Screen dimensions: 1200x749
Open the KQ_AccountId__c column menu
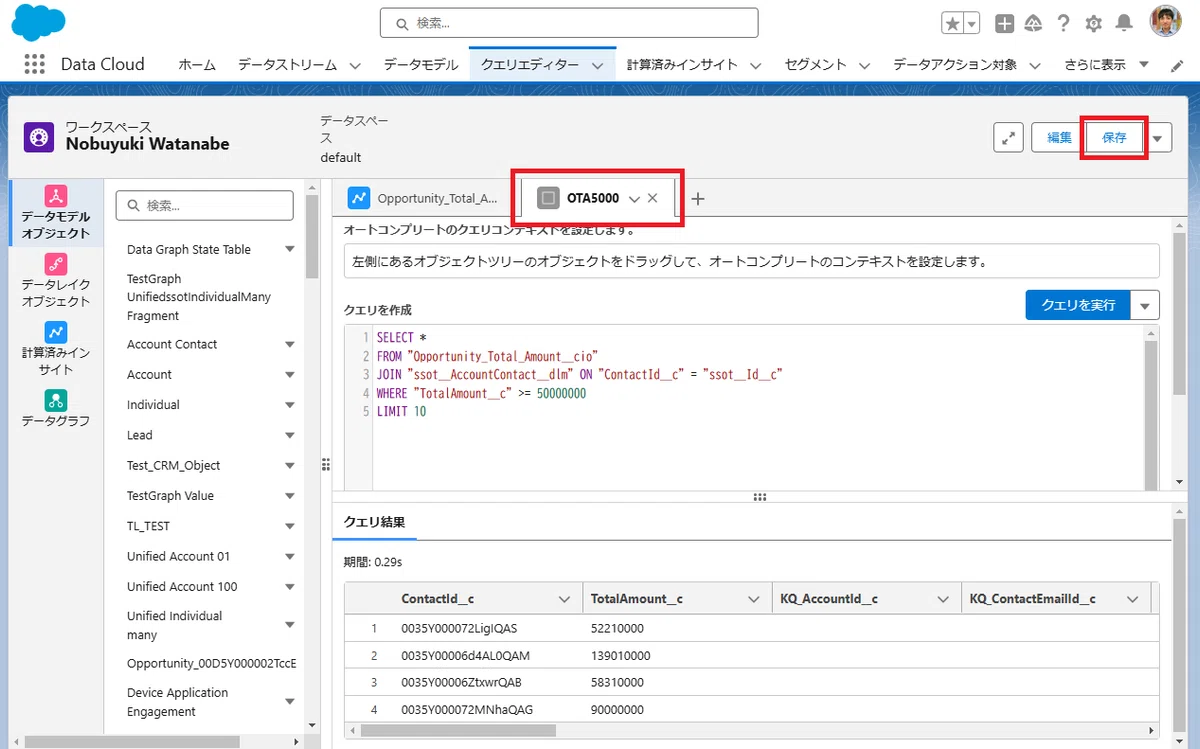pos(942,599)
